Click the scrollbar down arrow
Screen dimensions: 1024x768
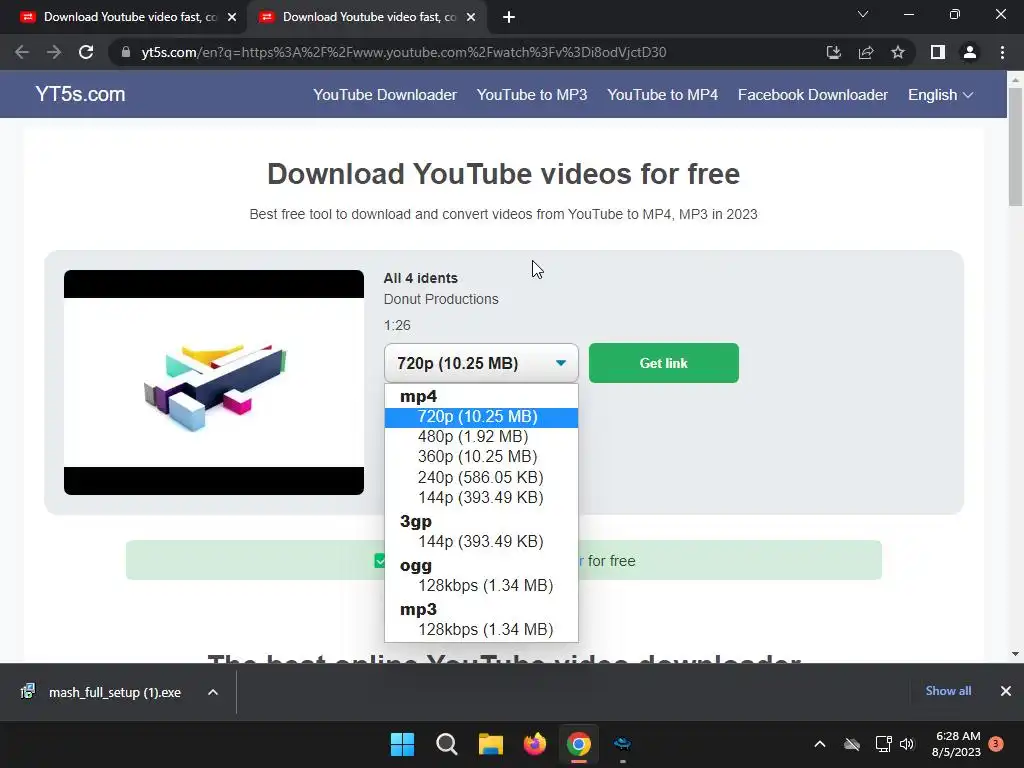(x=1015, y=654)
